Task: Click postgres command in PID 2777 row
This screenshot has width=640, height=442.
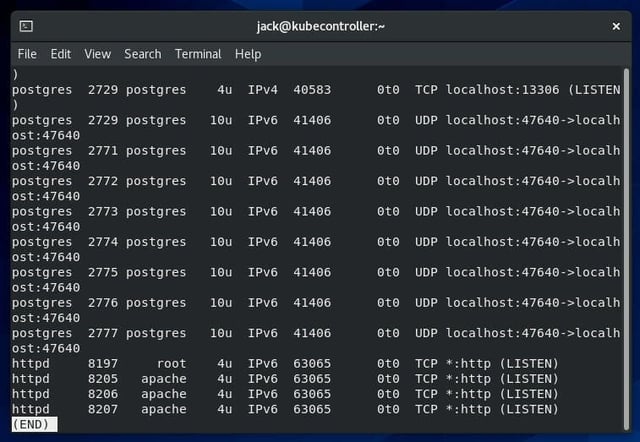Action: 42,333
